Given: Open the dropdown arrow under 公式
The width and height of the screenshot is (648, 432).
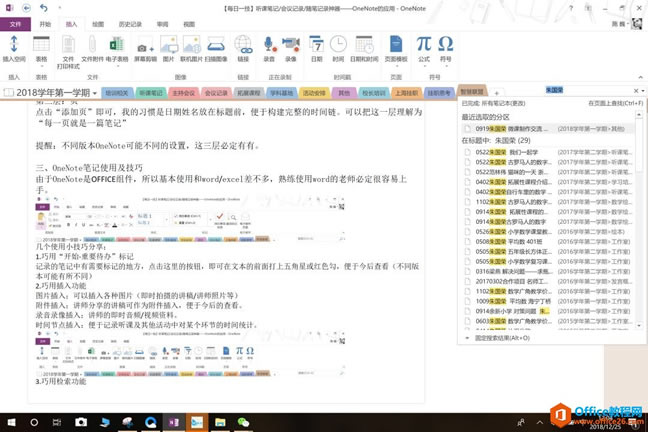Looking at the screenshot, I should tap(424, 66).
